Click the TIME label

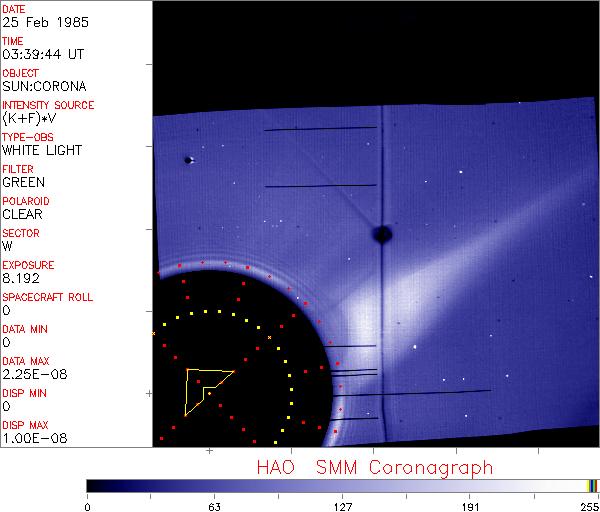tap(13, 41)
